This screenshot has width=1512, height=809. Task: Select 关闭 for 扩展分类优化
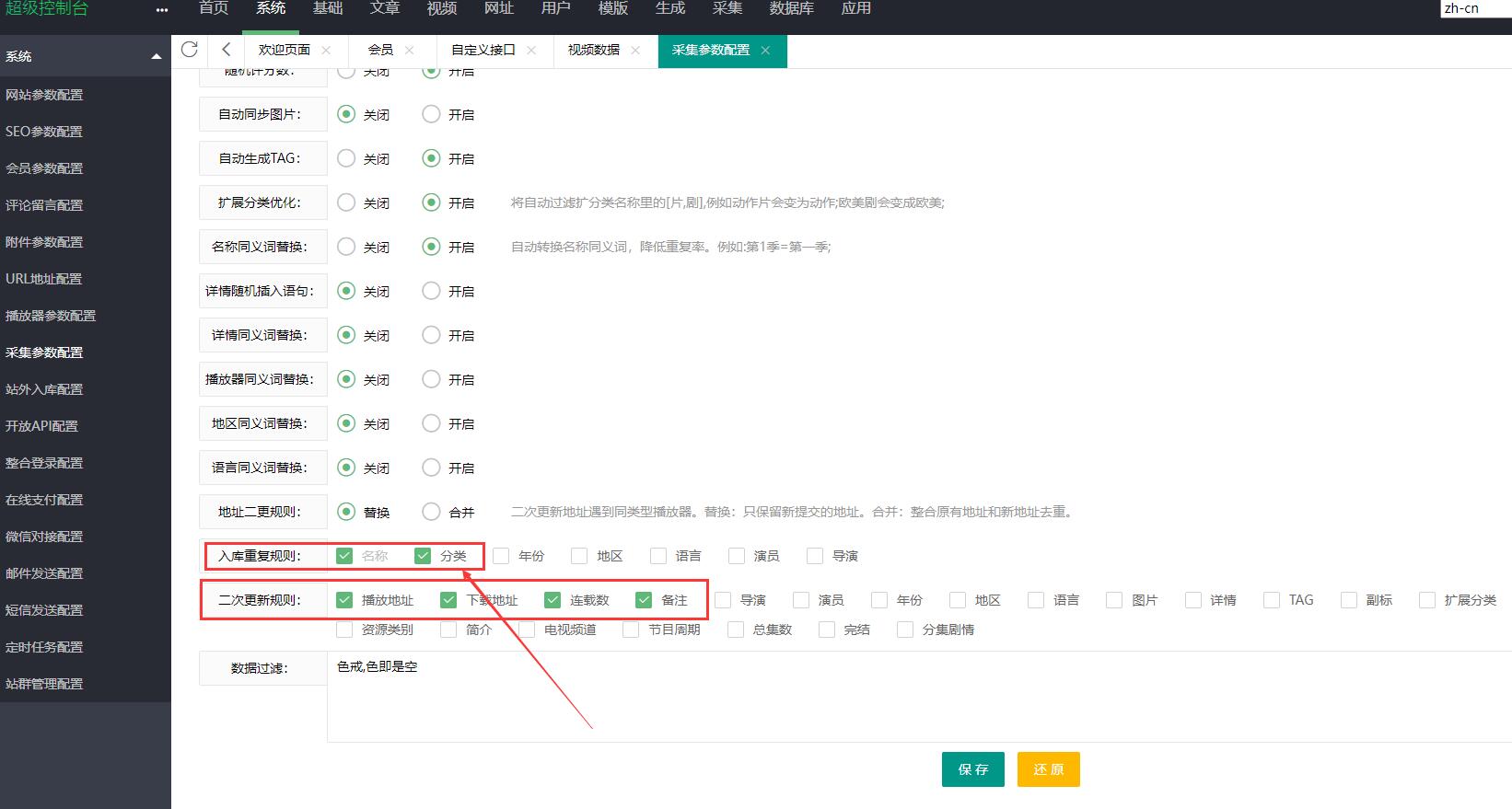click(346, 202)
